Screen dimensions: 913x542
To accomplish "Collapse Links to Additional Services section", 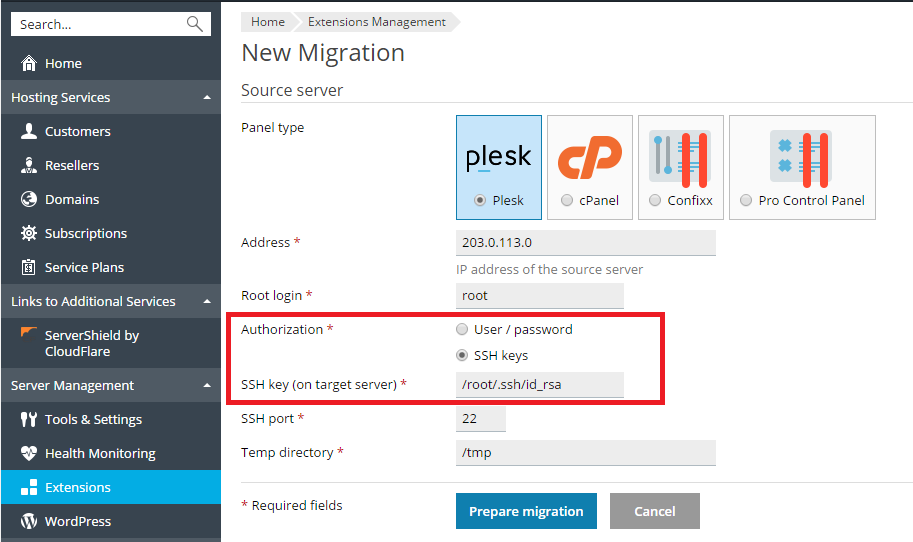I will coord(206,301).
